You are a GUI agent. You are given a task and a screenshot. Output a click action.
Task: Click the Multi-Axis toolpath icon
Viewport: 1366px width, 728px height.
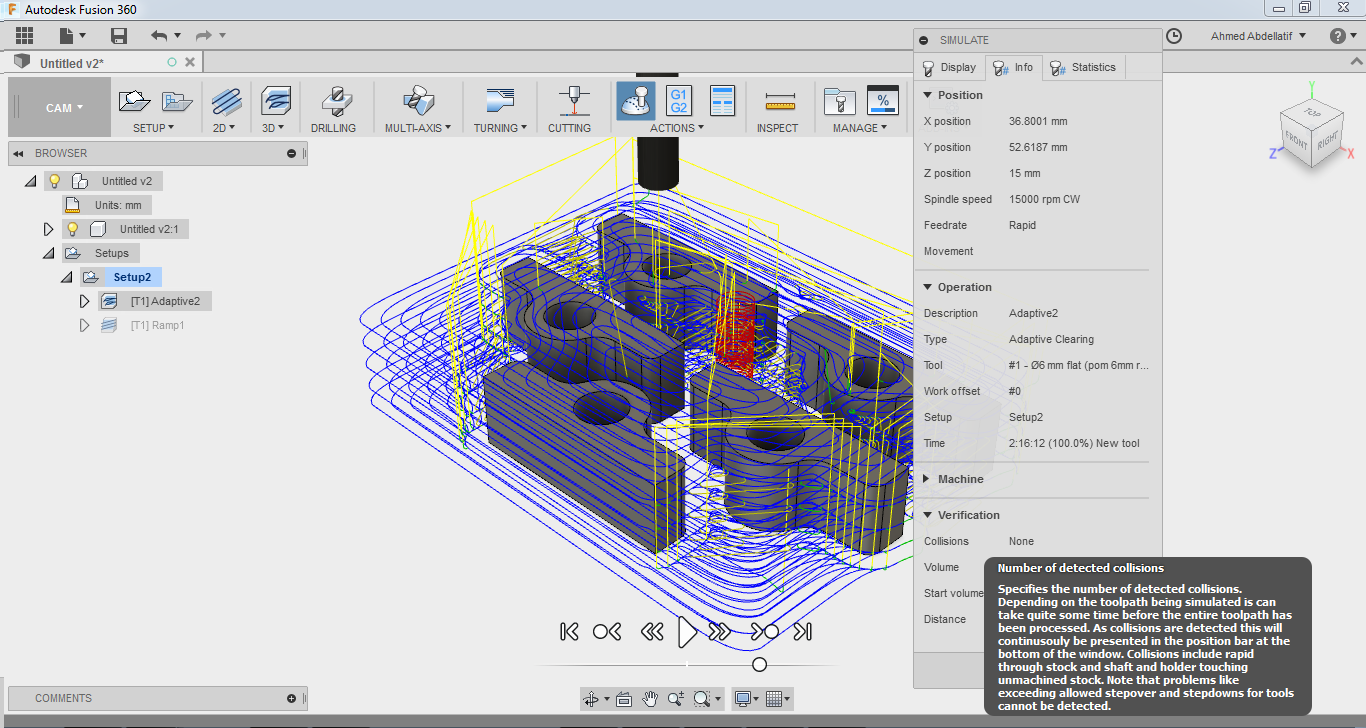point(418,101)
